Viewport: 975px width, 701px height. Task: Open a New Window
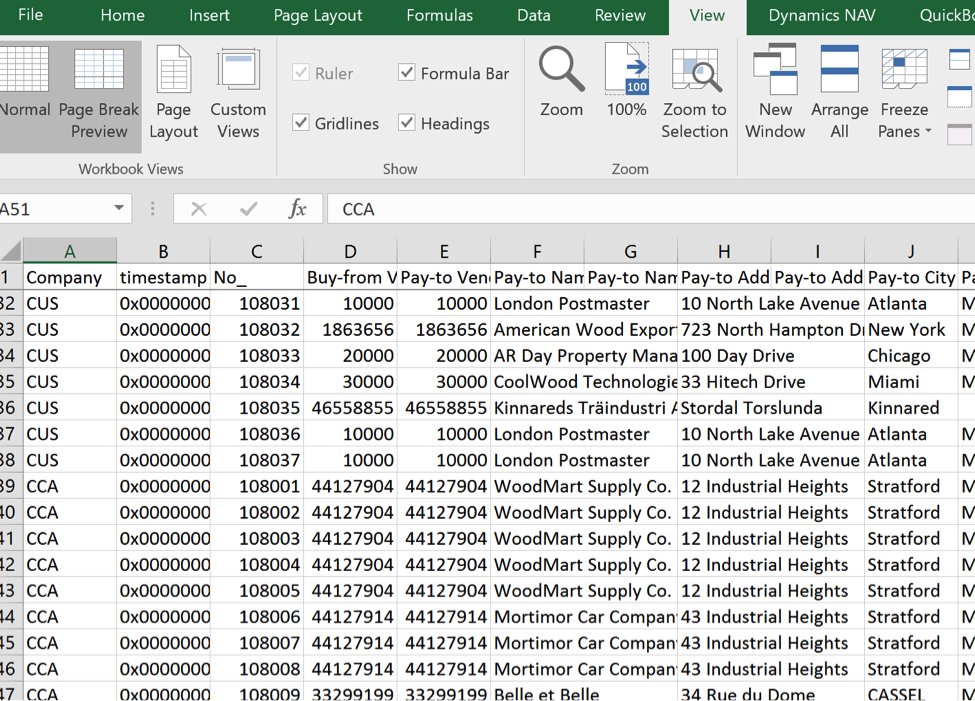pos(775,93)
